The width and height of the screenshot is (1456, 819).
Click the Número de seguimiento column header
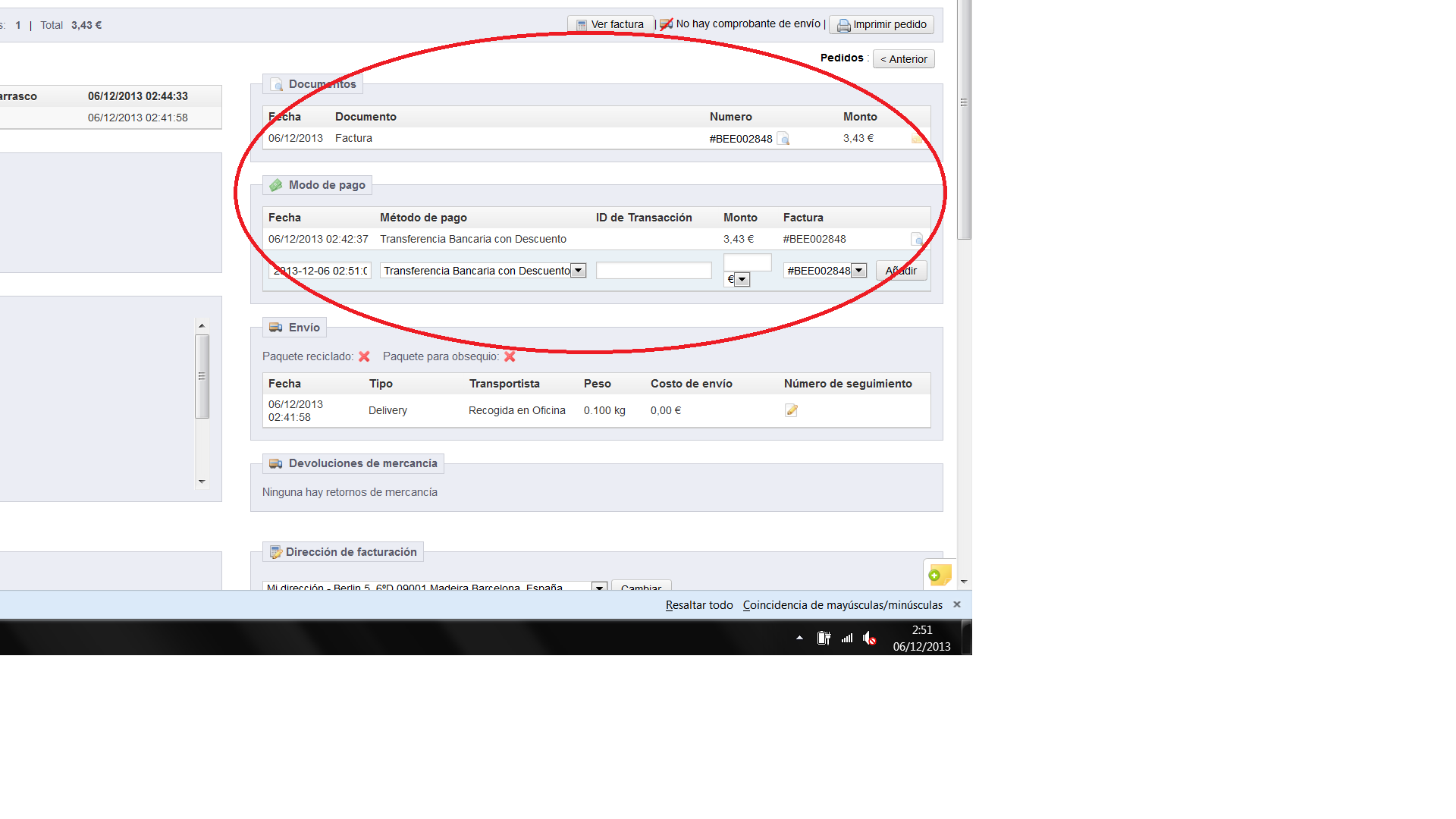pyautogui.click(x=848, y=384)
